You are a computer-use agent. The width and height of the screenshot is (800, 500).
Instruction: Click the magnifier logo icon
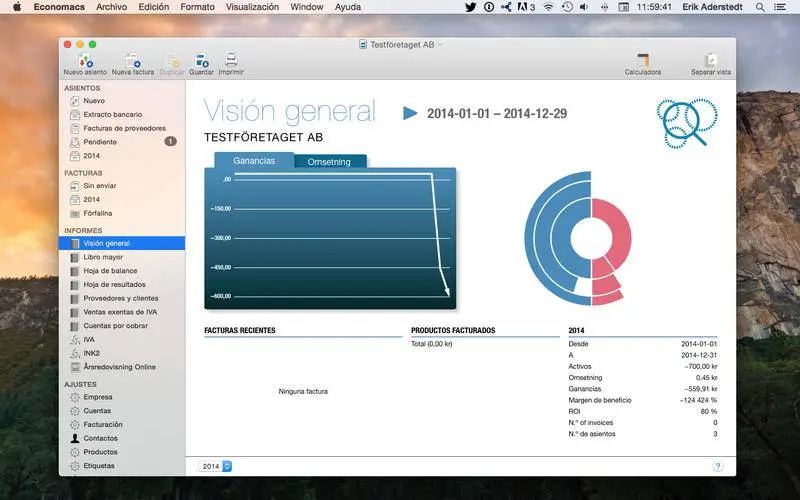[687, 123]
